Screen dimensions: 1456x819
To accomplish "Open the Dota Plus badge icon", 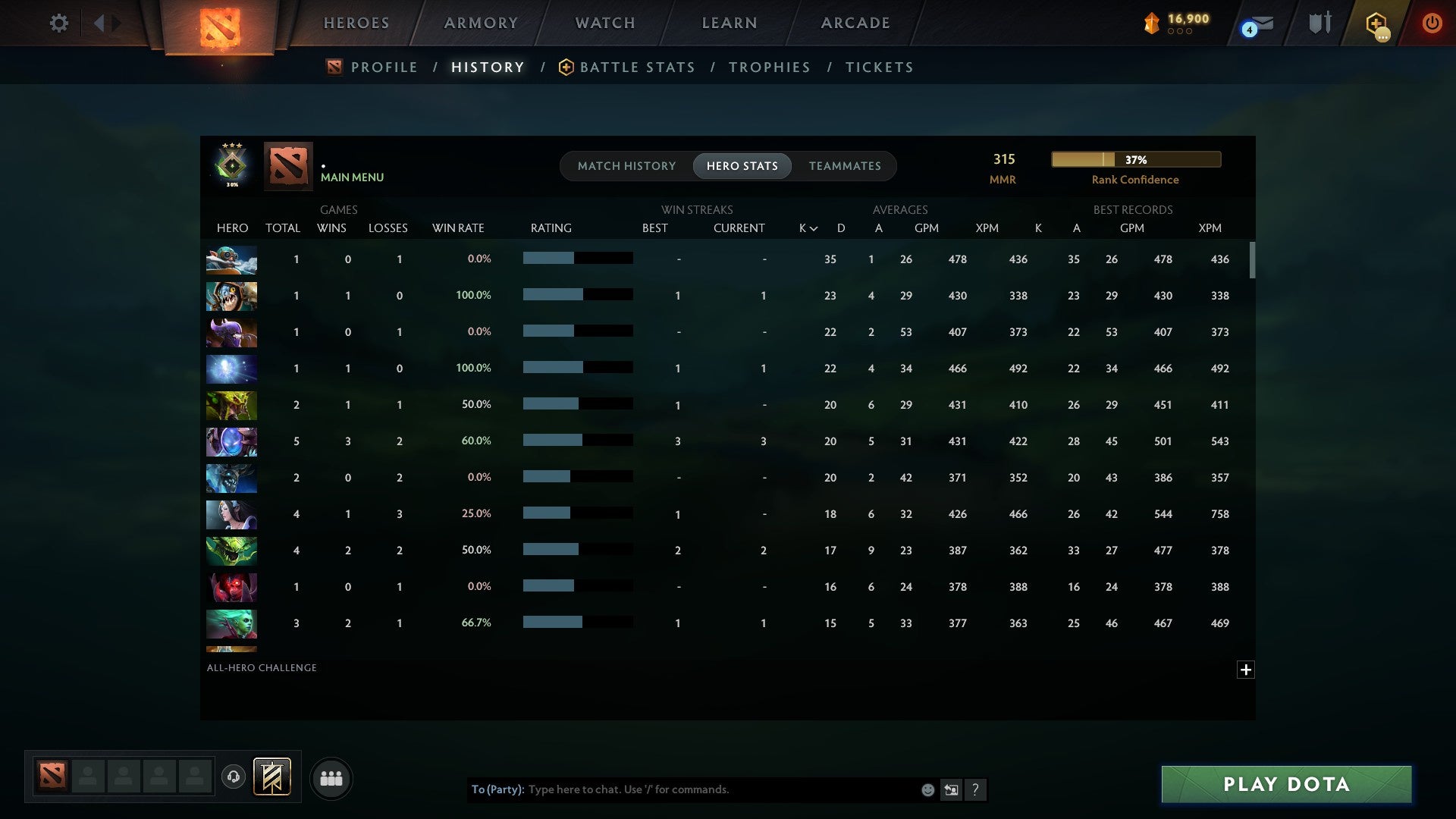I will [x=1377, y=24].
